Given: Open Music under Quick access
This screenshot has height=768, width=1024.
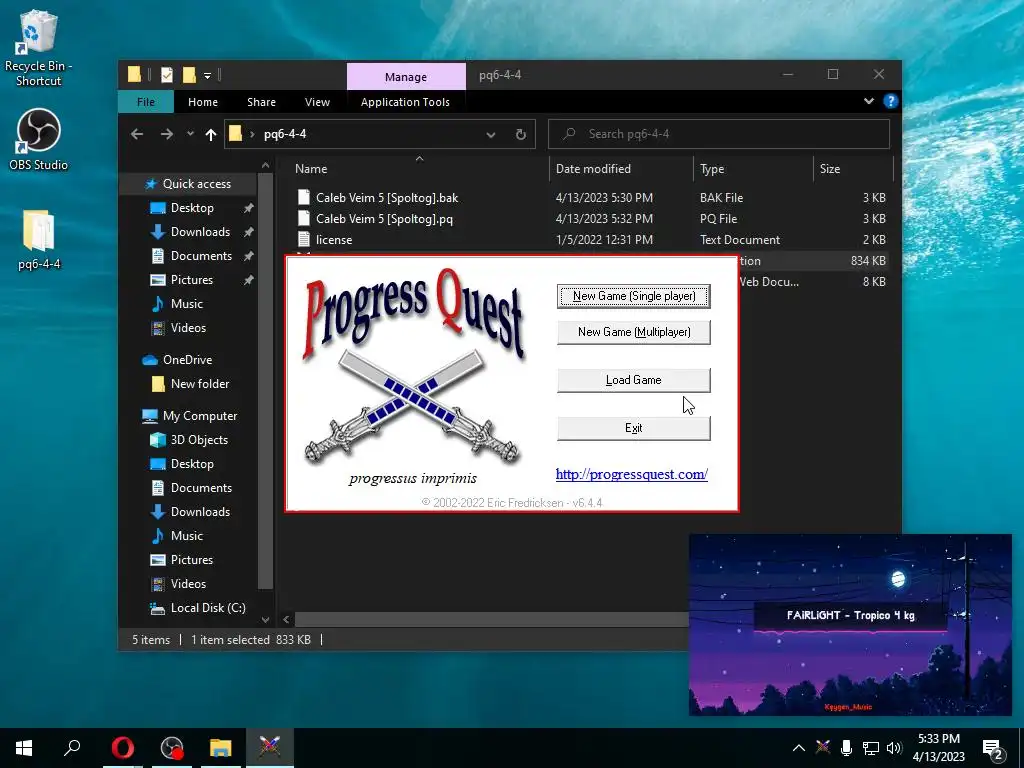Looking at the screenshot, I should click(187, 304).
